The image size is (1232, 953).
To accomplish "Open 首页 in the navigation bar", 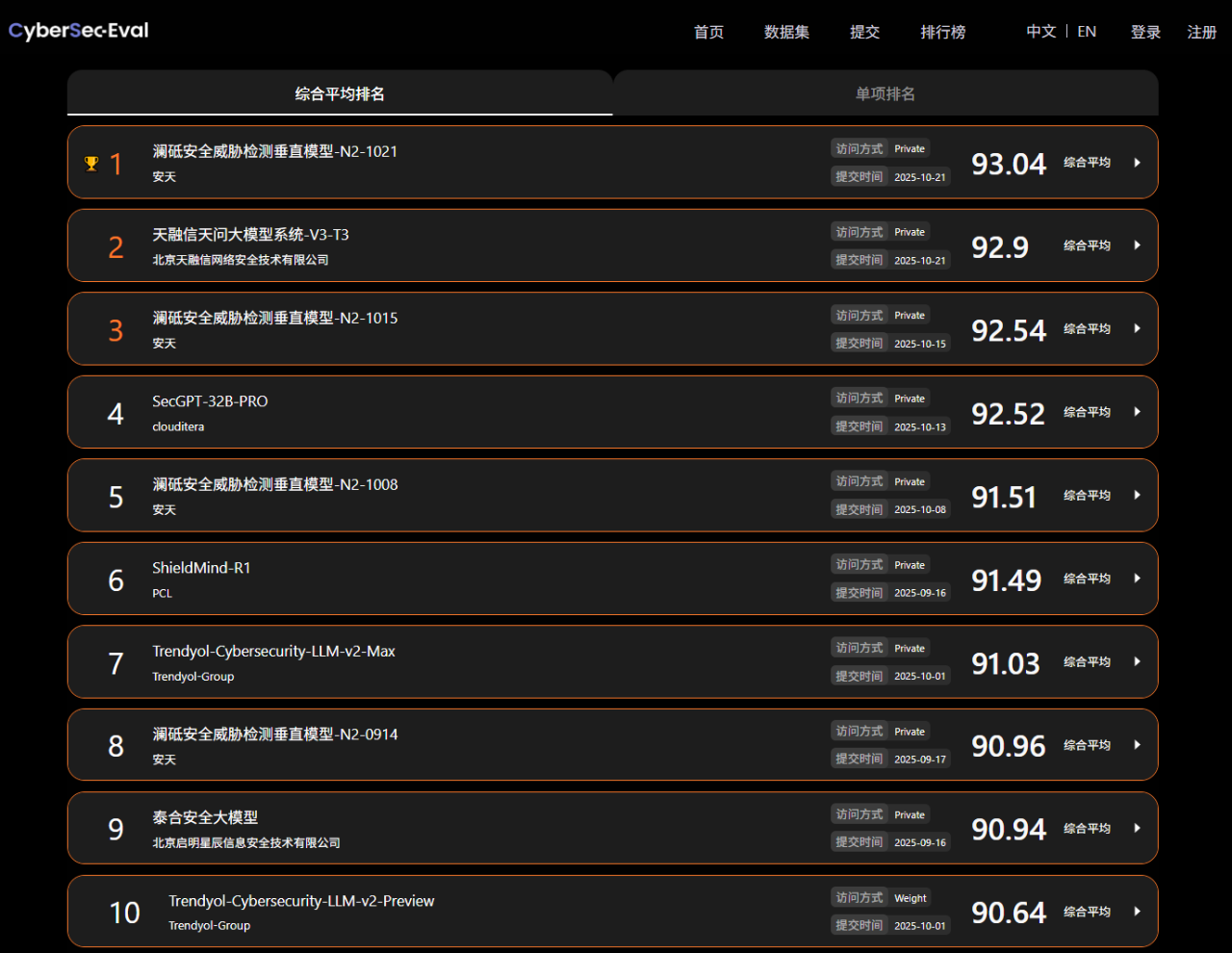I will point(708,32).
